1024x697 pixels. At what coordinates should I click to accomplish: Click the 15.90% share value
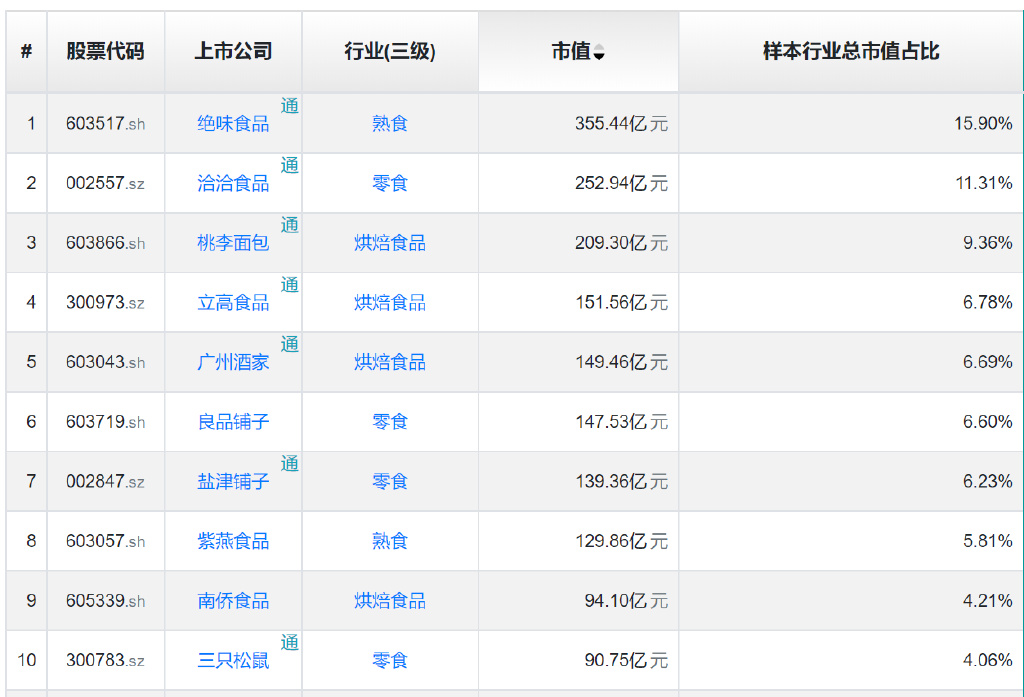pyautogui.click(x=983, y=123)
